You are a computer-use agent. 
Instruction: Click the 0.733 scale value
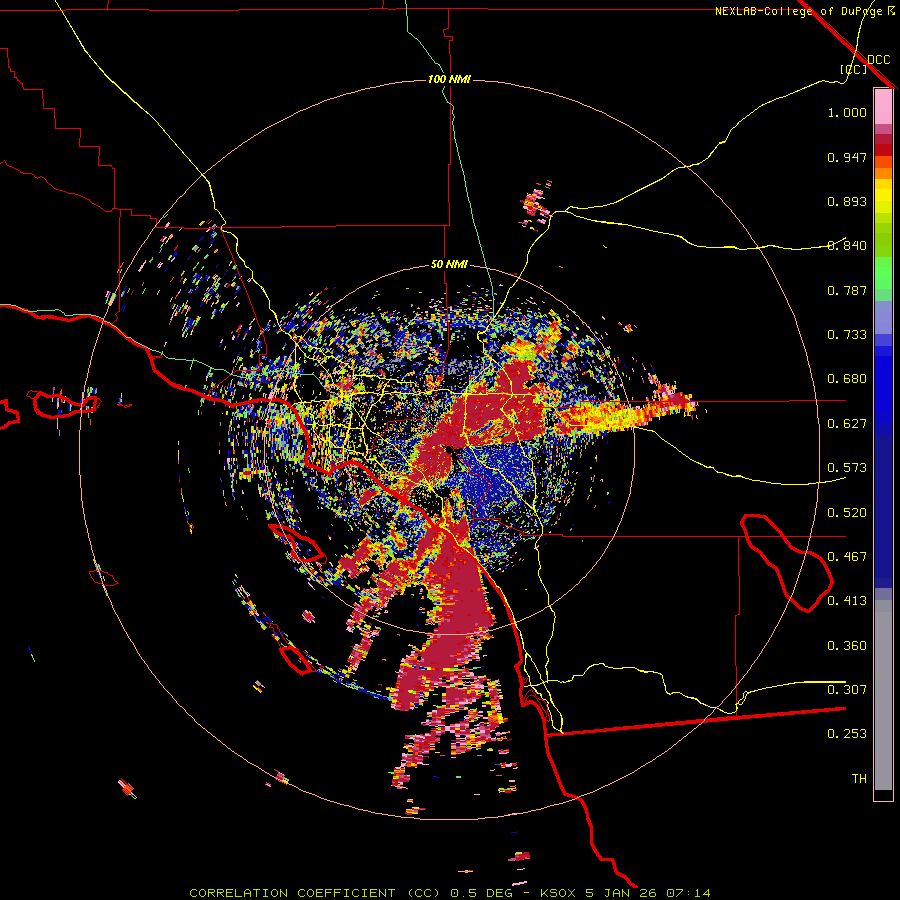(x=847, y=335)
